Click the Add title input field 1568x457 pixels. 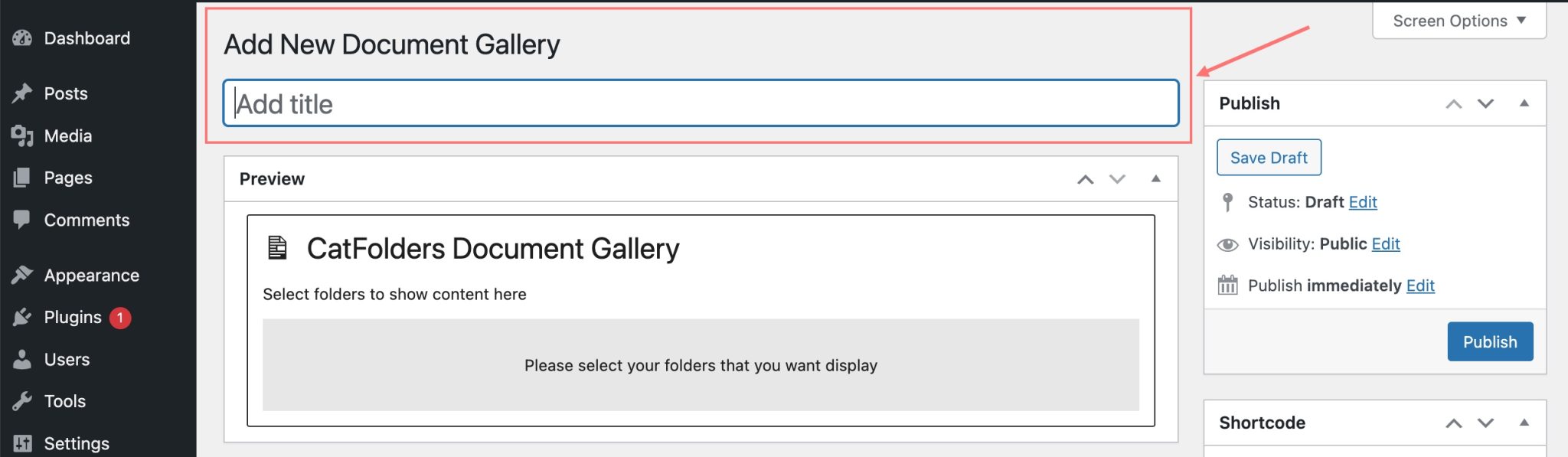pyautogui.click(x=701, y=104)
